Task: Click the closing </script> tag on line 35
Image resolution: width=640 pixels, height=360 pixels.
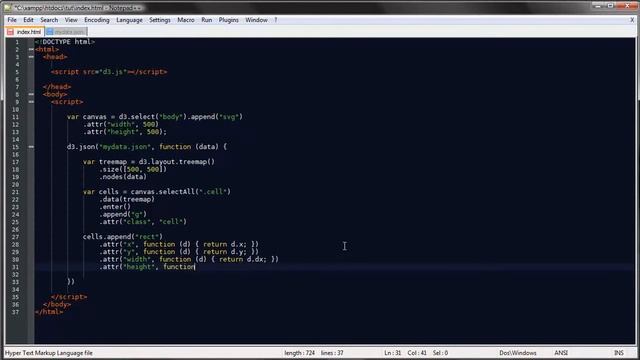Action: coord(69,297)
